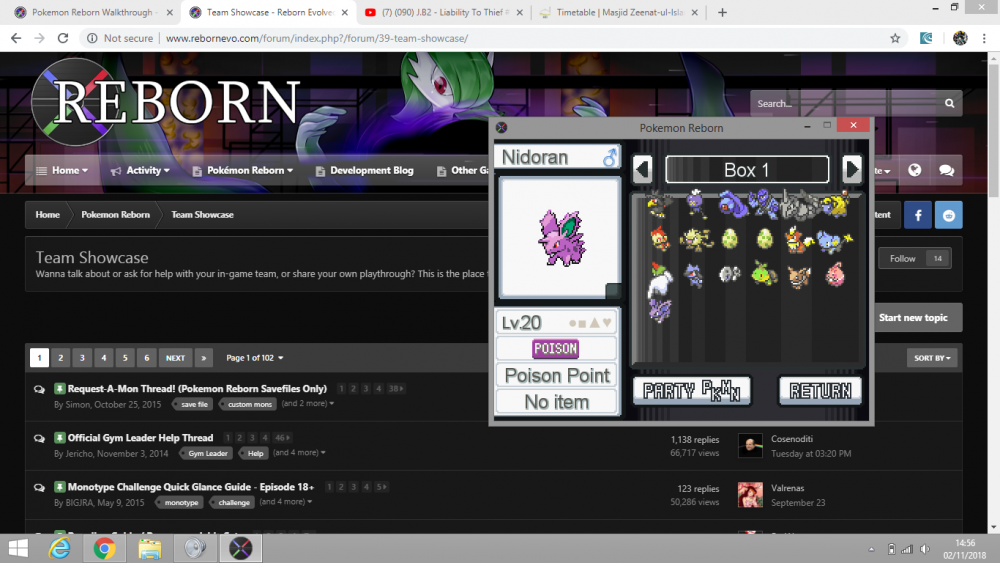Go to page 6 of topics

(147, 358)
